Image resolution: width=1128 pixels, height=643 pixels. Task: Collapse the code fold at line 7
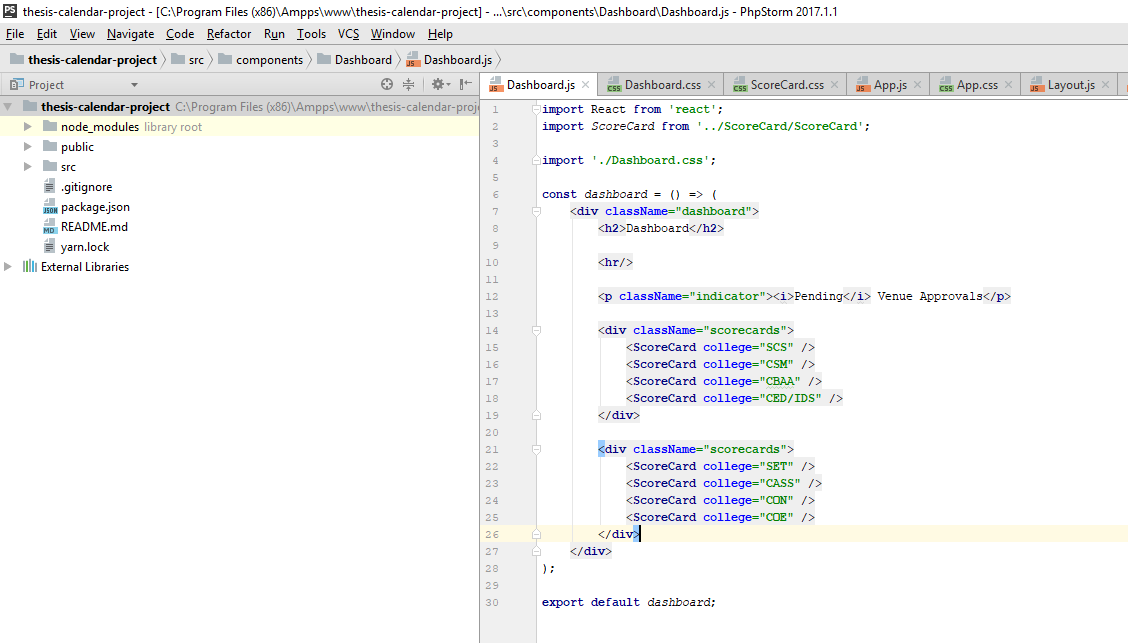point(536,211)
